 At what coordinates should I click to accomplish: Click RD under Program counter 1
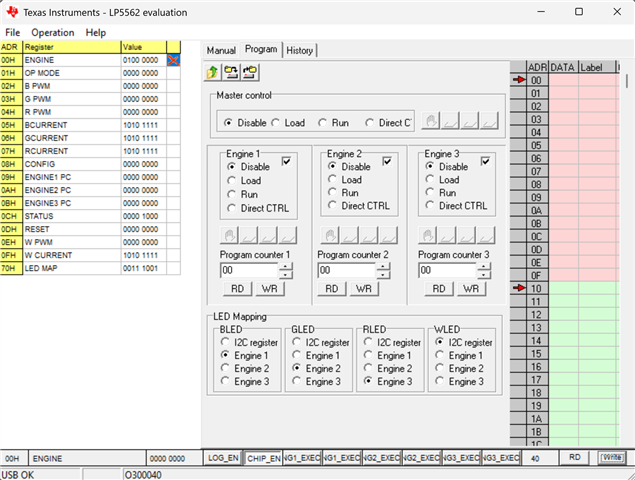pos(237,289)
